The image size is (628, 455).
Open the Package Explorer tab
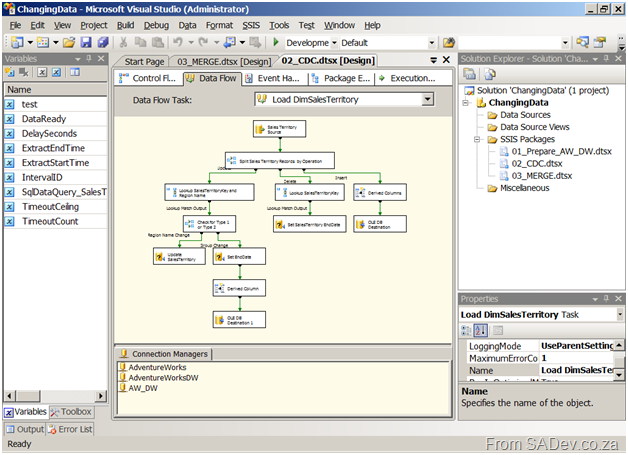[x=341, y=78]
